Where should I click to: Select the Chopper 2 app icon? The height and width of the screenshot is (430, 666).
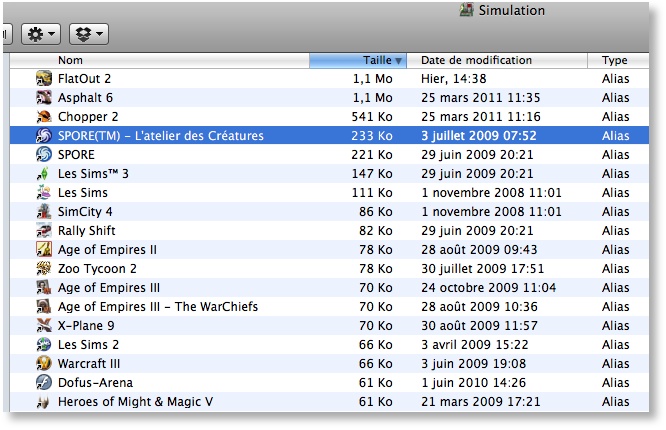point(44,116)
